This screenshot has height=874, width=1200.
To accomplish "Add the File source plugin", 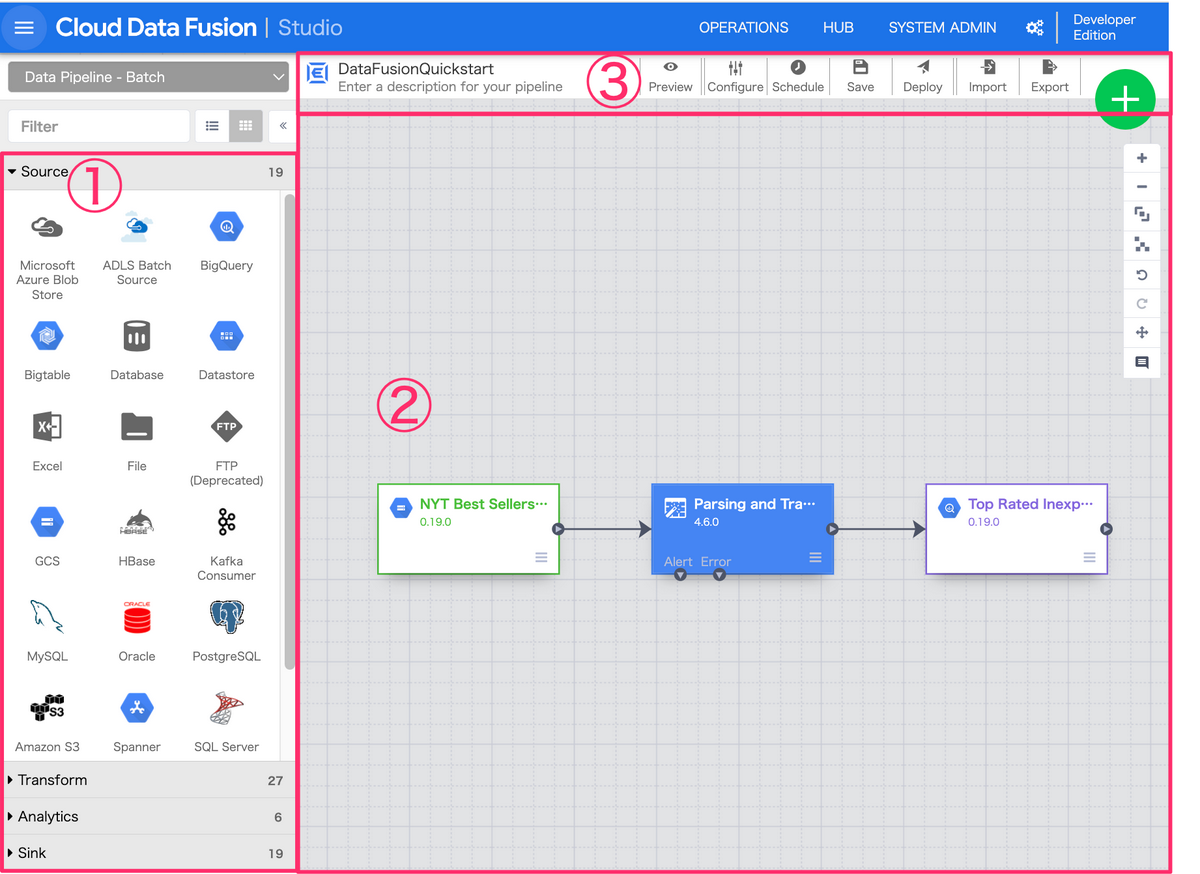I will pyautogui.click(x=137, y=441).
